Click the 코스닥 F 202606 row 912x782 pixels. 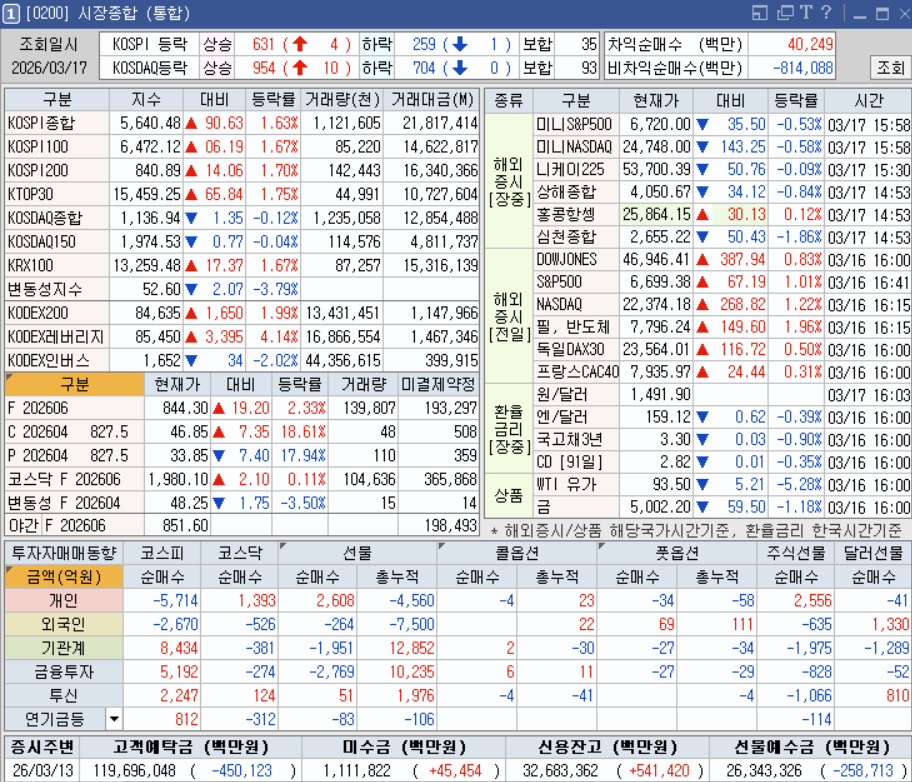coord(242,479)
